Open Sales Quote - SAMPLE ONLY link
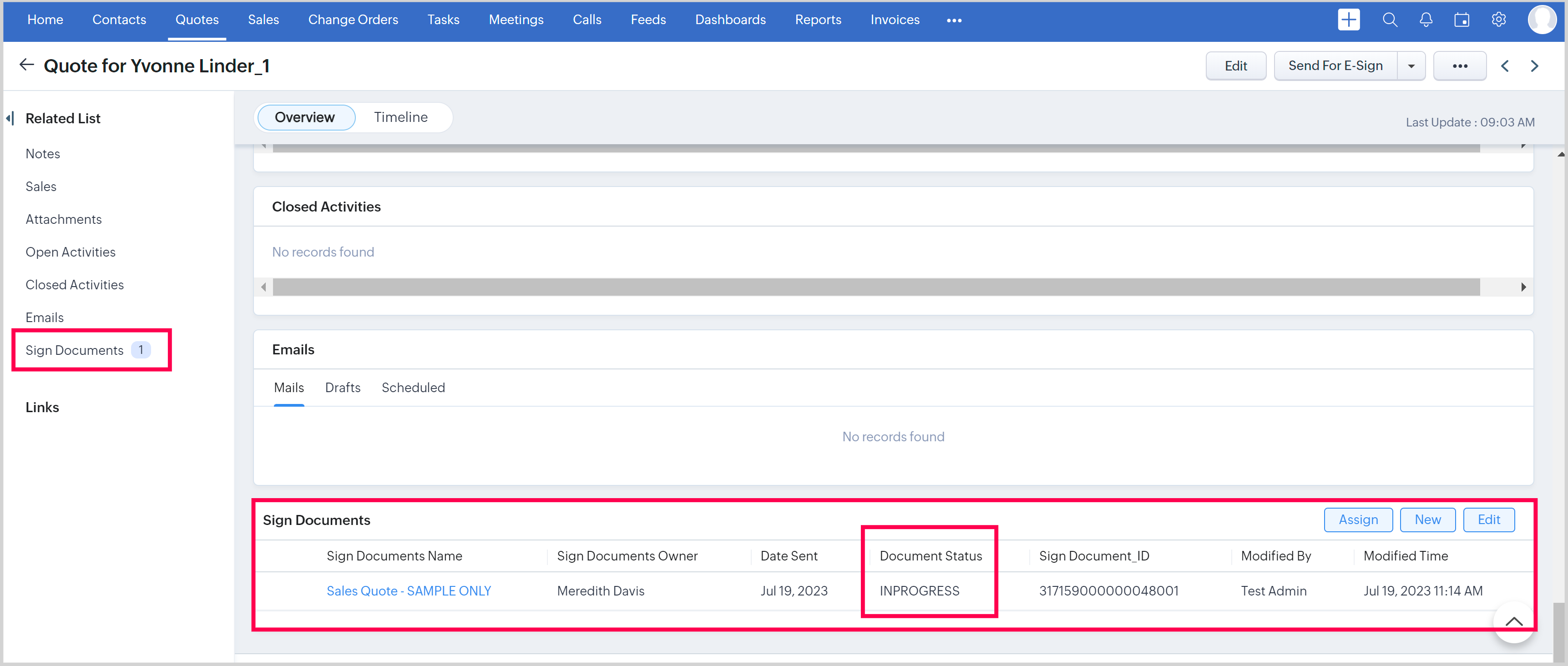1568x666 pixels. click(409, 590)
